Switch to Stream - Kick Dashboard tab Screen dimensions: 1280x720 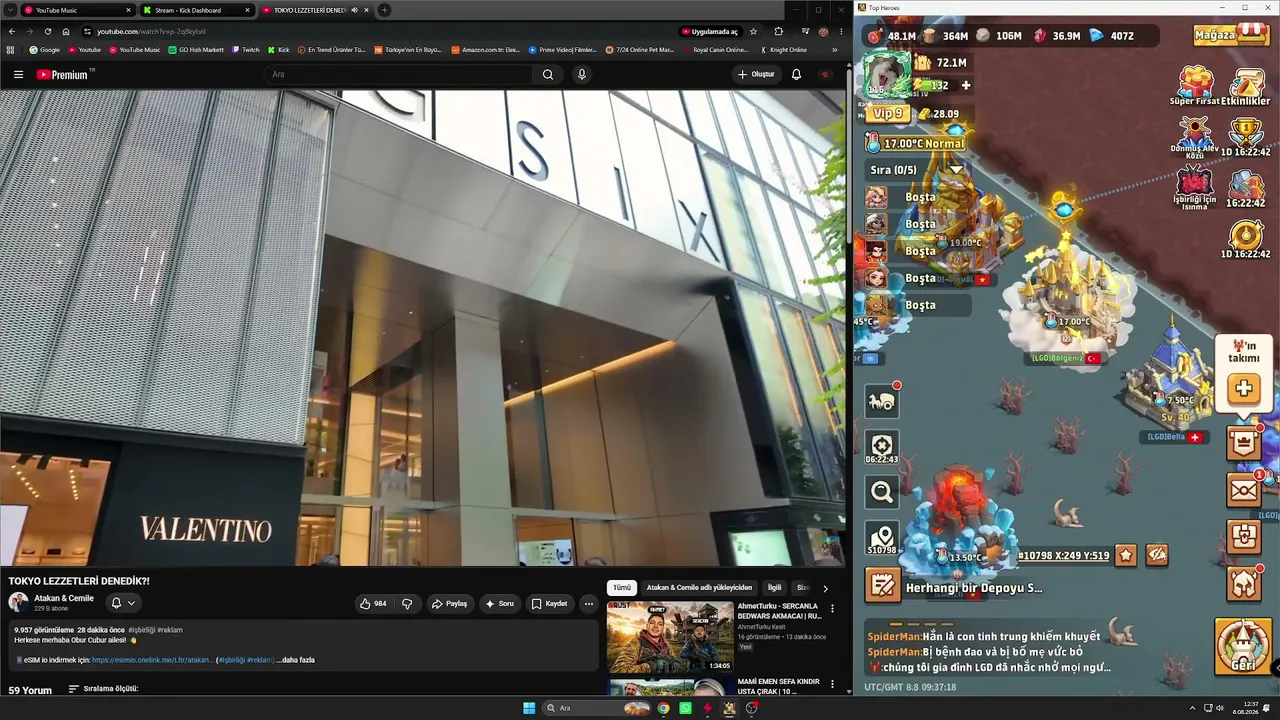(196, 10)
